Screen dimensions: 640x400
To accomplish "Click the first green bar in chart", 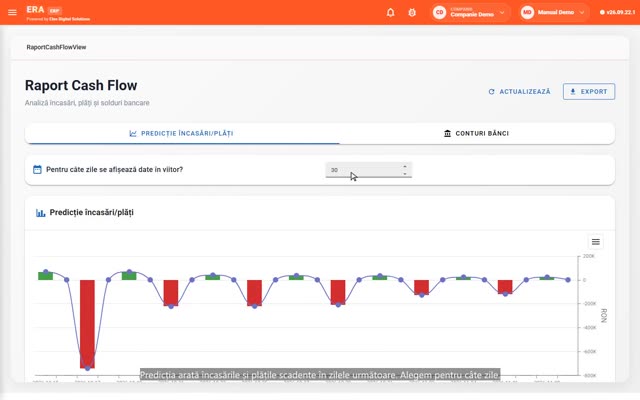I will tap(45, 276).
